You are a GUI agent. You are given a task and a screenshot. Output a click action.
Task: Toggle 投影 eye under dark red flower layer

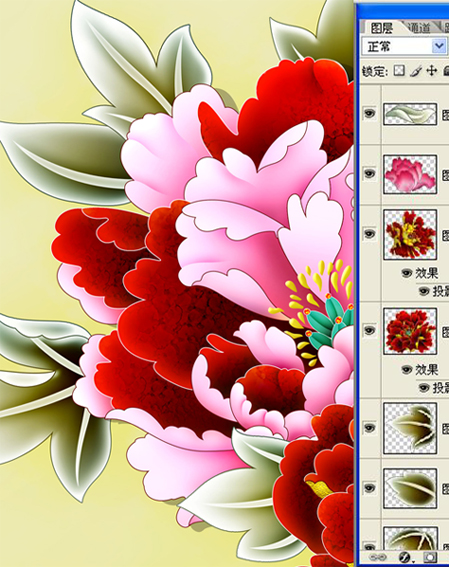pyautogui.click(x=424, y=388)
